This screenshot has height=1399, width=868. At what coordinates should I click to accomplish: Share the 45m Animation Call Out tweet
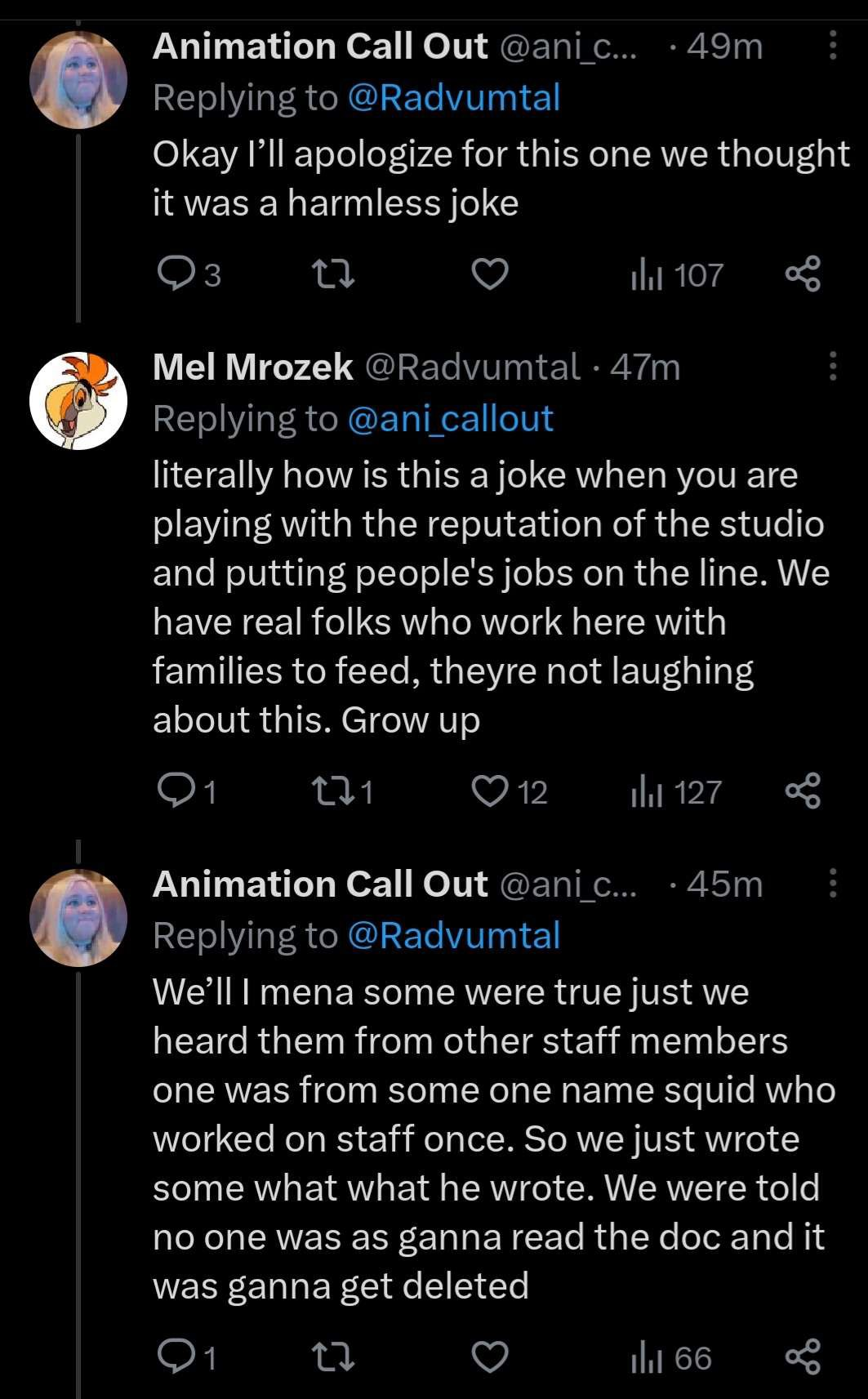(803, 1357)
